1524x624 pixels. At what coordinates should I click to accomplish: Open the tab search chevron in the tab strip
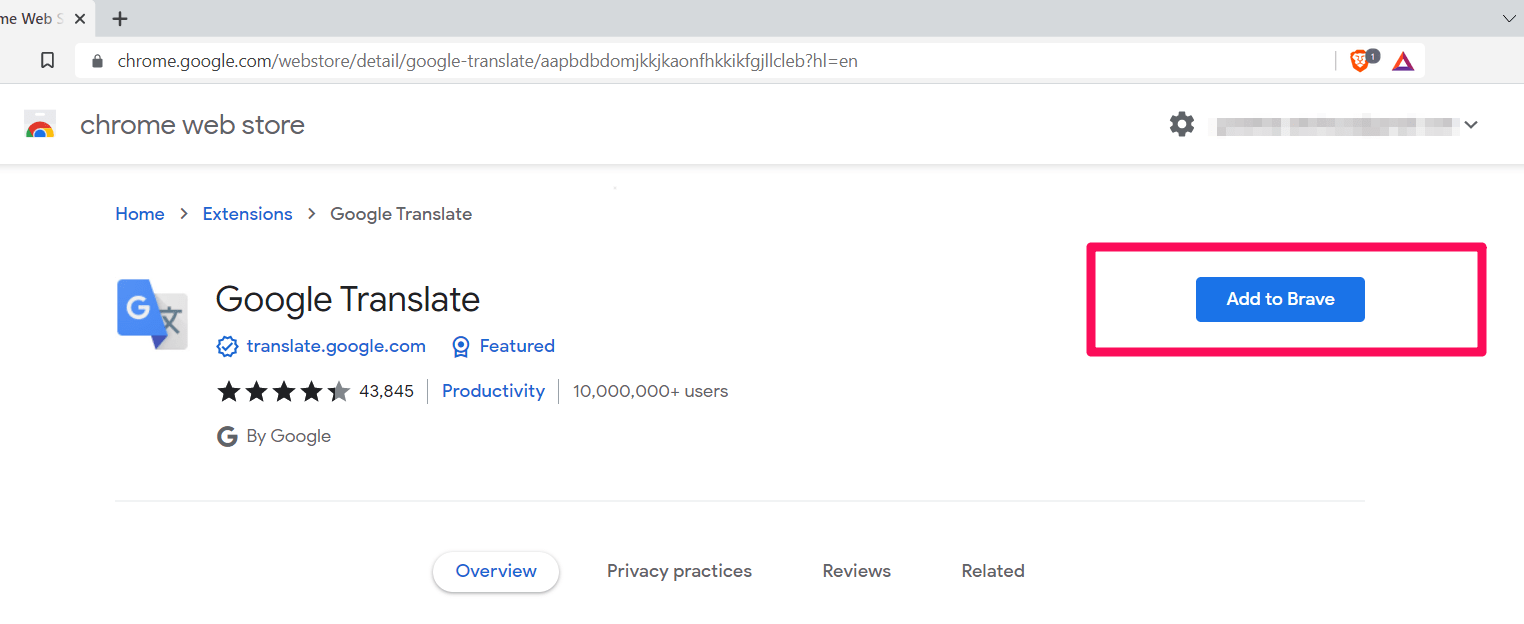pyautogui.click(x=1508, y=18)
